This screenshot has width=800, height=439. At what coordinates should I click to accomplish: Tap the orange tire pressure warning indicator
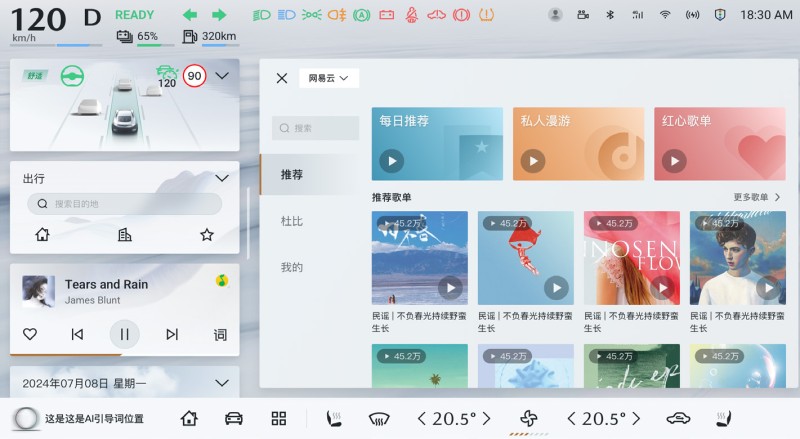coord(486,15)
